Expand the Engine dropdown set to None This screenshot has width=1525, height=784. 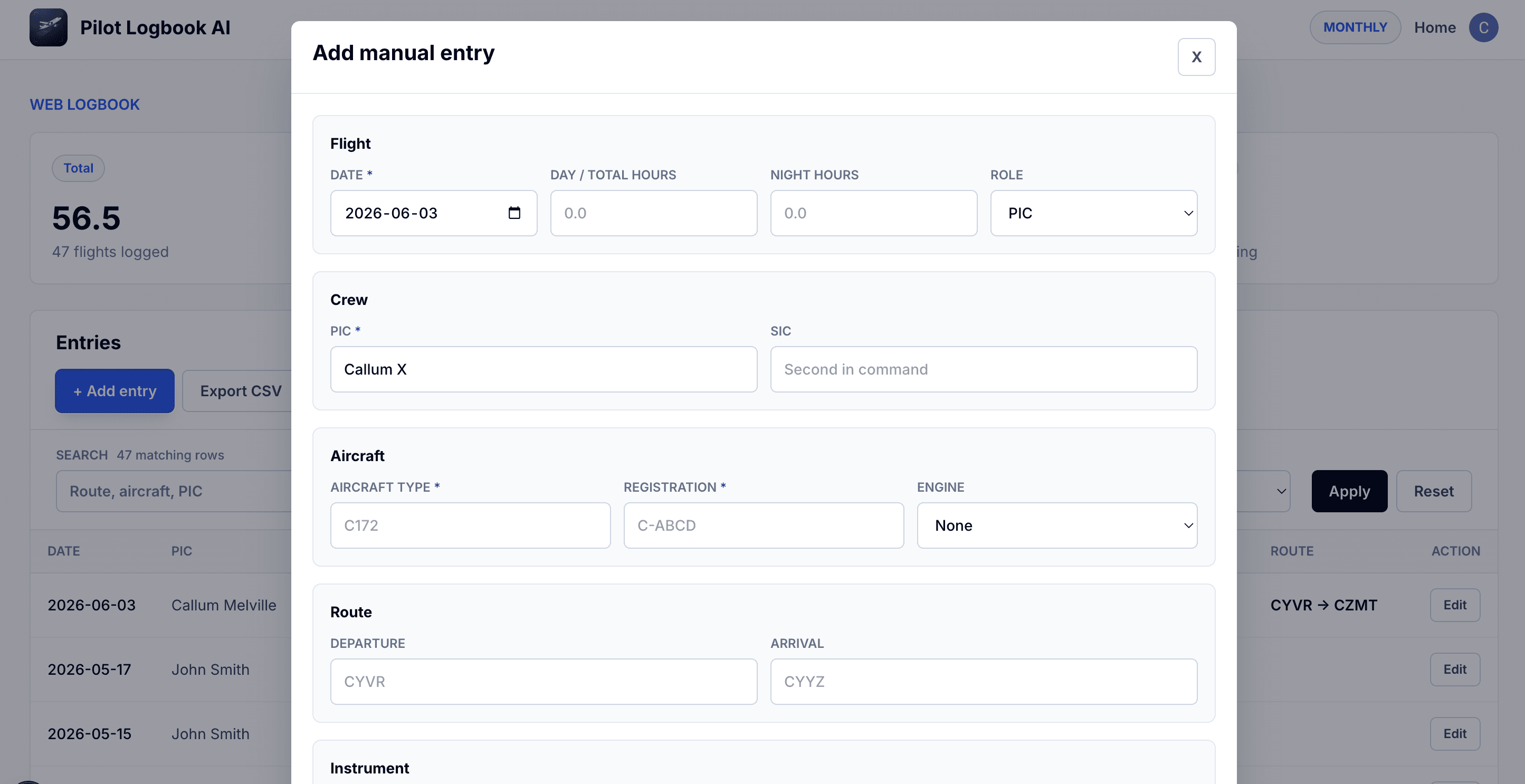pyautogui.click(x=1057, y=525)
